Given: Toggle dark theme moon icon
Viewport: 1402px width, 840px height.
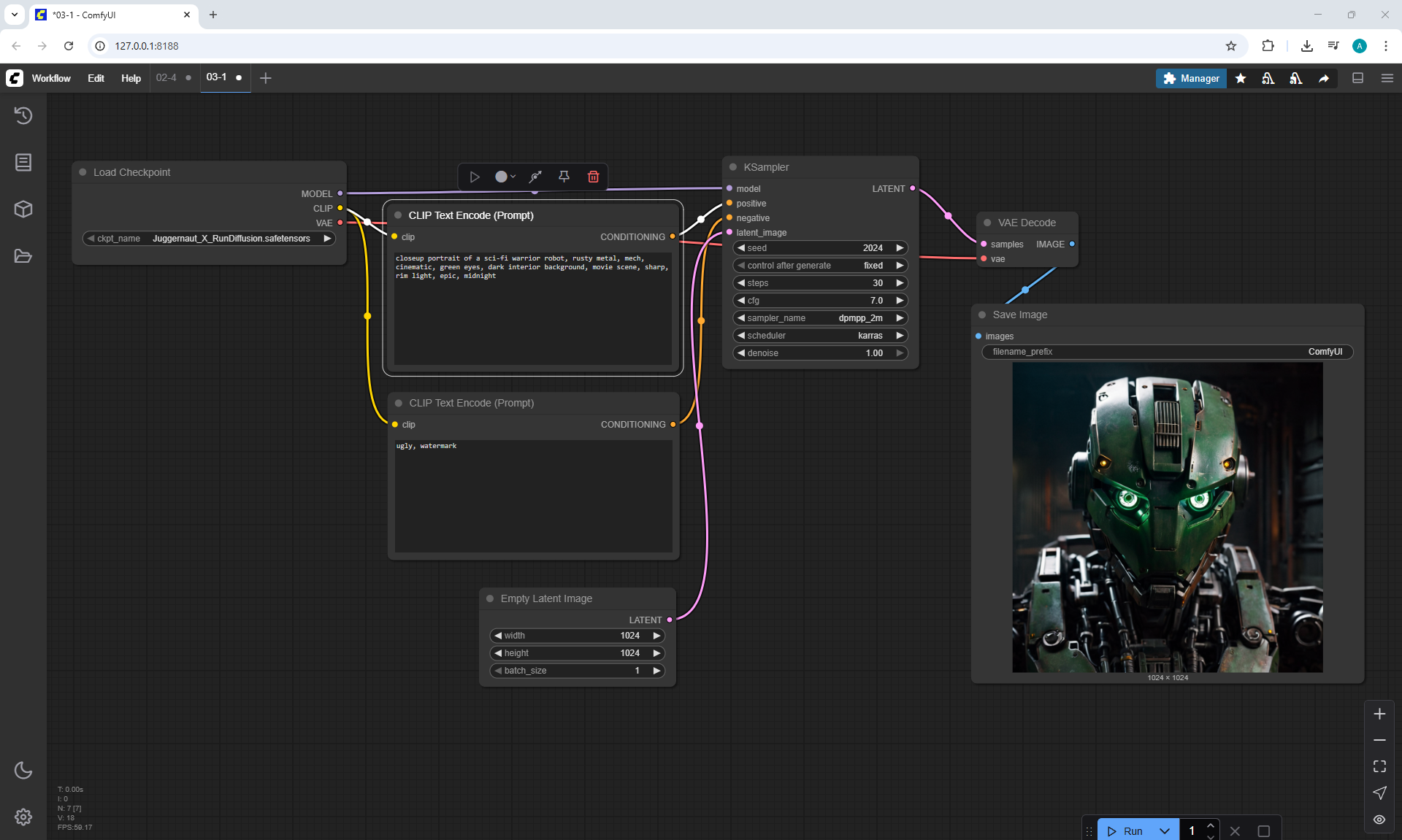Looking at the screenshot, I should (x=23, y=770).
